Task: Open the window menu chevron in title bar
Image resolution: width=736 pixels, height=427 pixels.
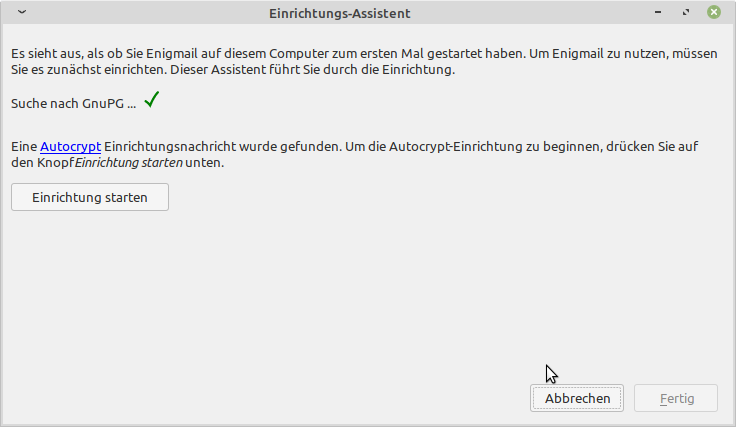Action: tap(23, 13)
